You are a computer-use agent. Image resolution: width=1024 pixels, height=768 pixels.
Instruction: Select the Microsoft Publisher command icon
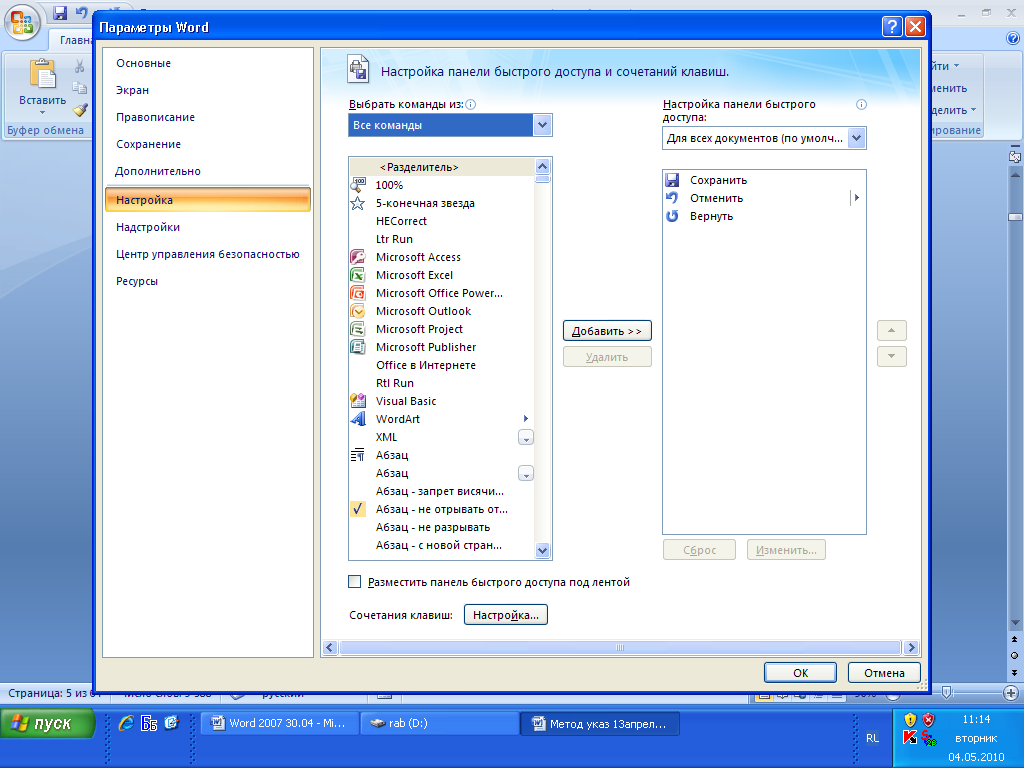pos(358,347)
